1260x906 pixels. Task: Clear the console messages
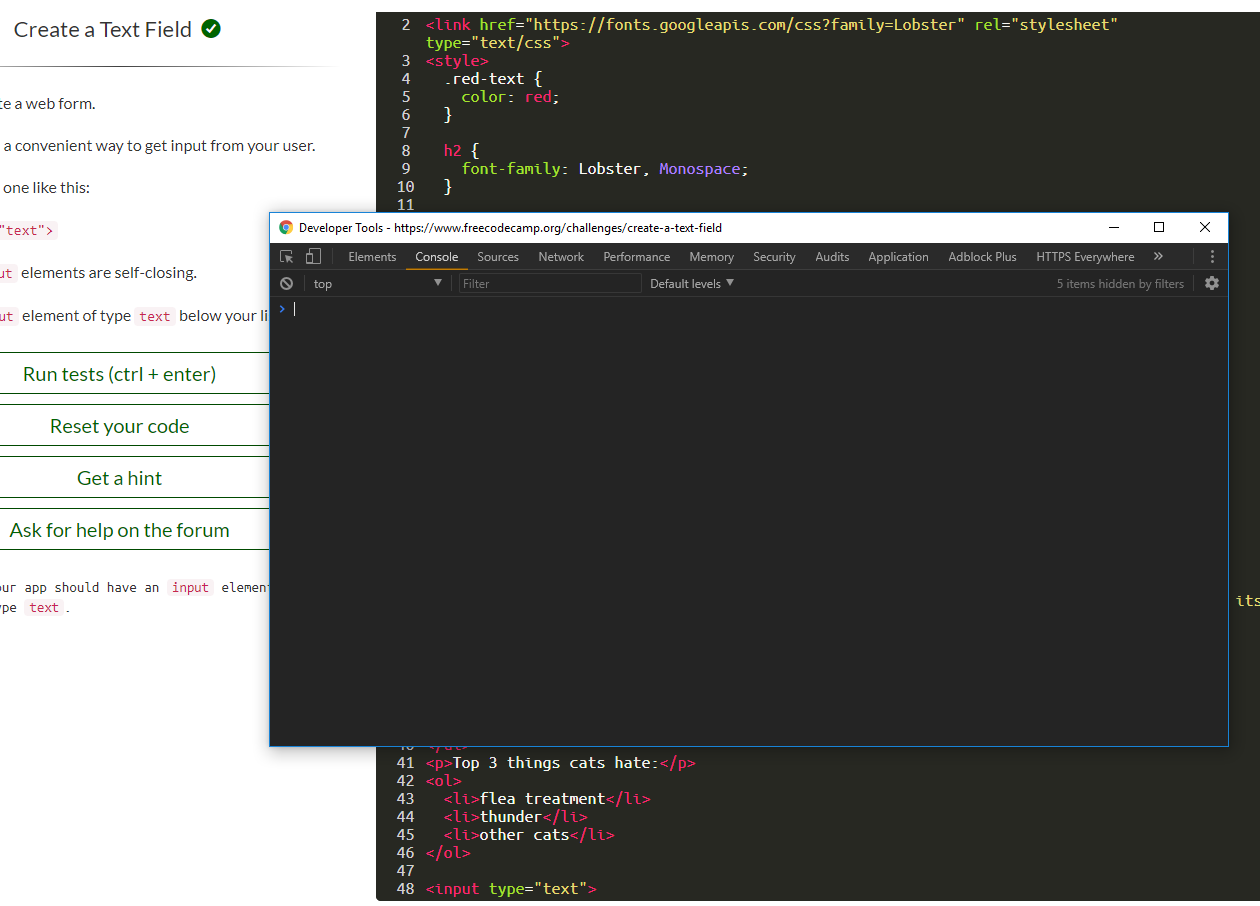tap(287, 283)
